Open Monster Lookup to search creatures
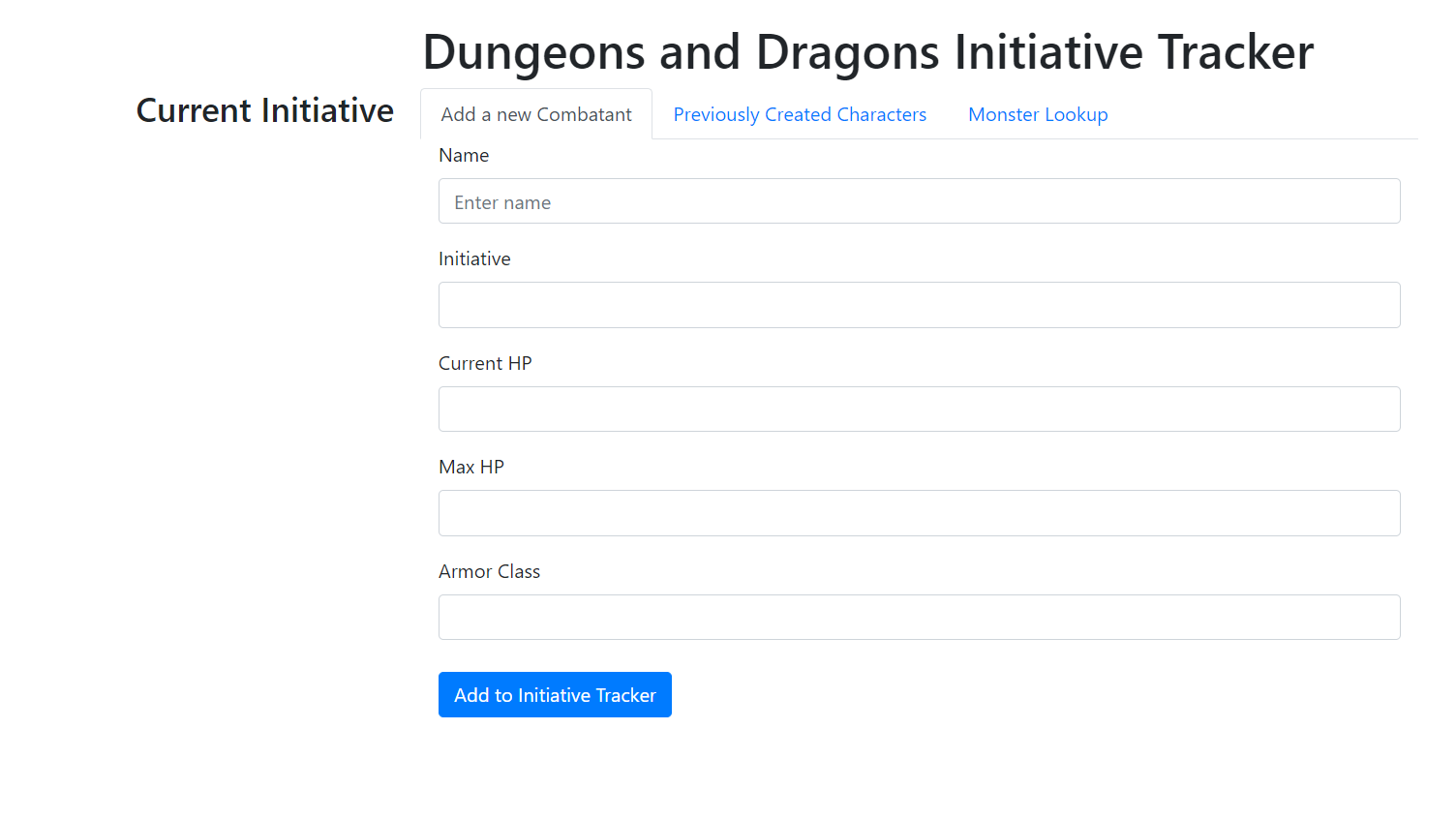Viewport: 1456px width, 820px height. pos(1037,114)
